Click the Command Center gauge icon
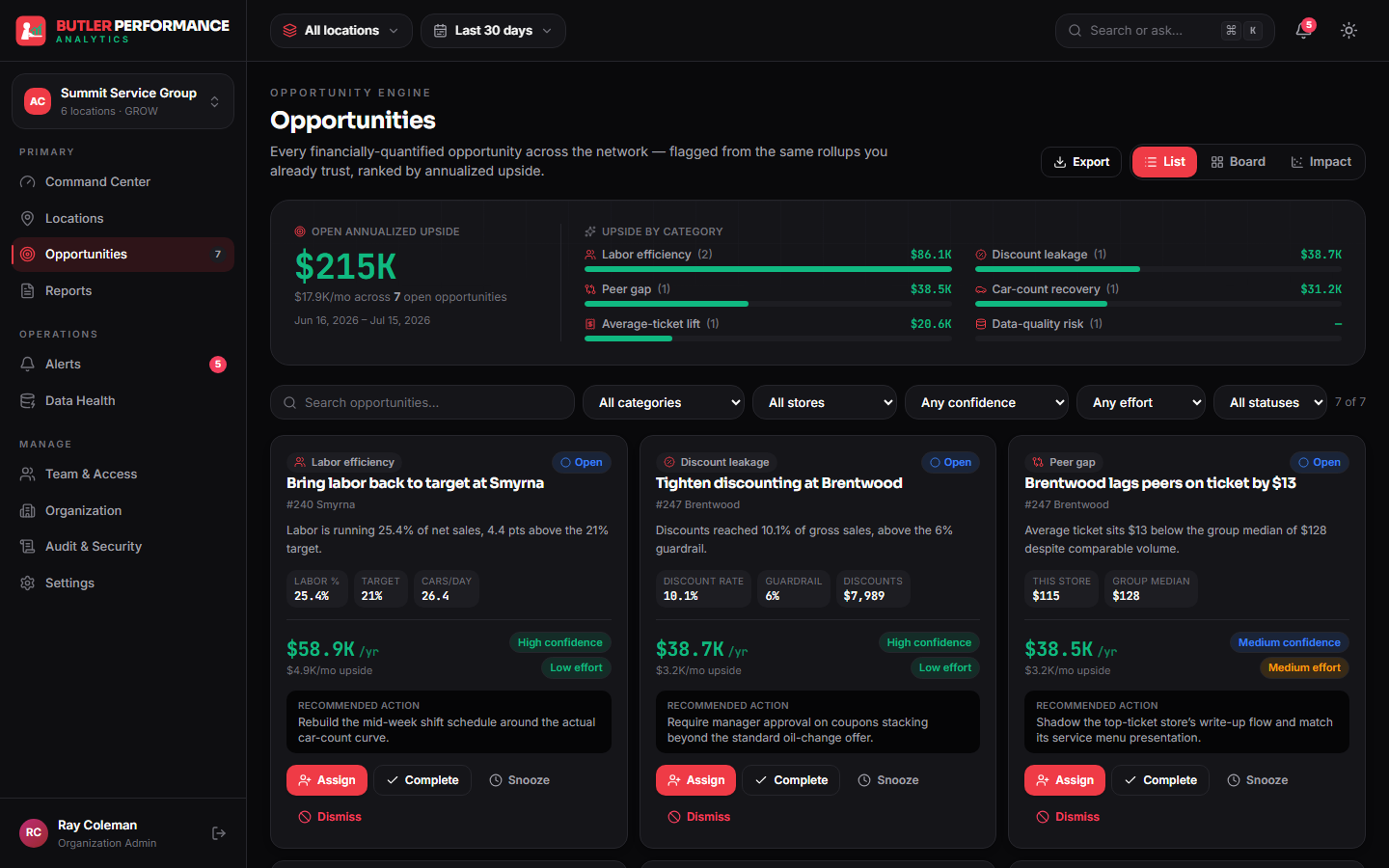This screenshot has width=1389, height=868. tap(28, 182)
